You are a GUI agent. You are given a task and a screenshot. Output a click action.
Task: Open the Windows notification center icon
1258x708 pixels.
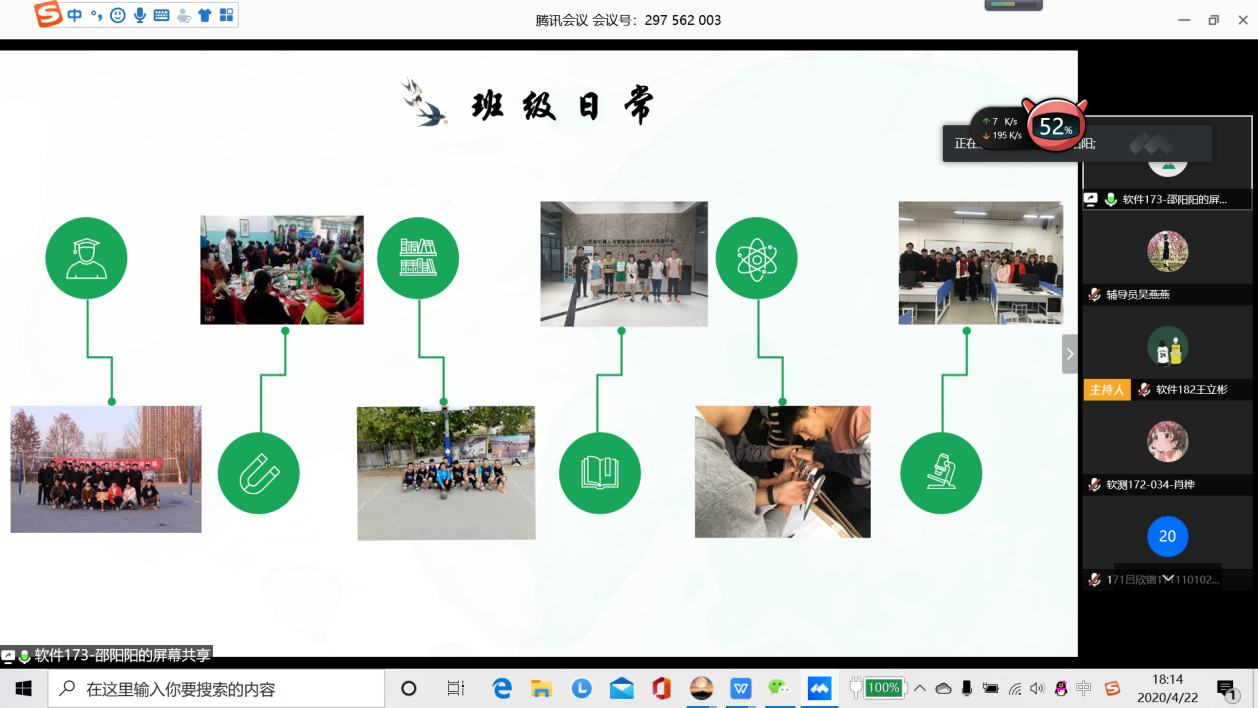(x=1226, y=688)
